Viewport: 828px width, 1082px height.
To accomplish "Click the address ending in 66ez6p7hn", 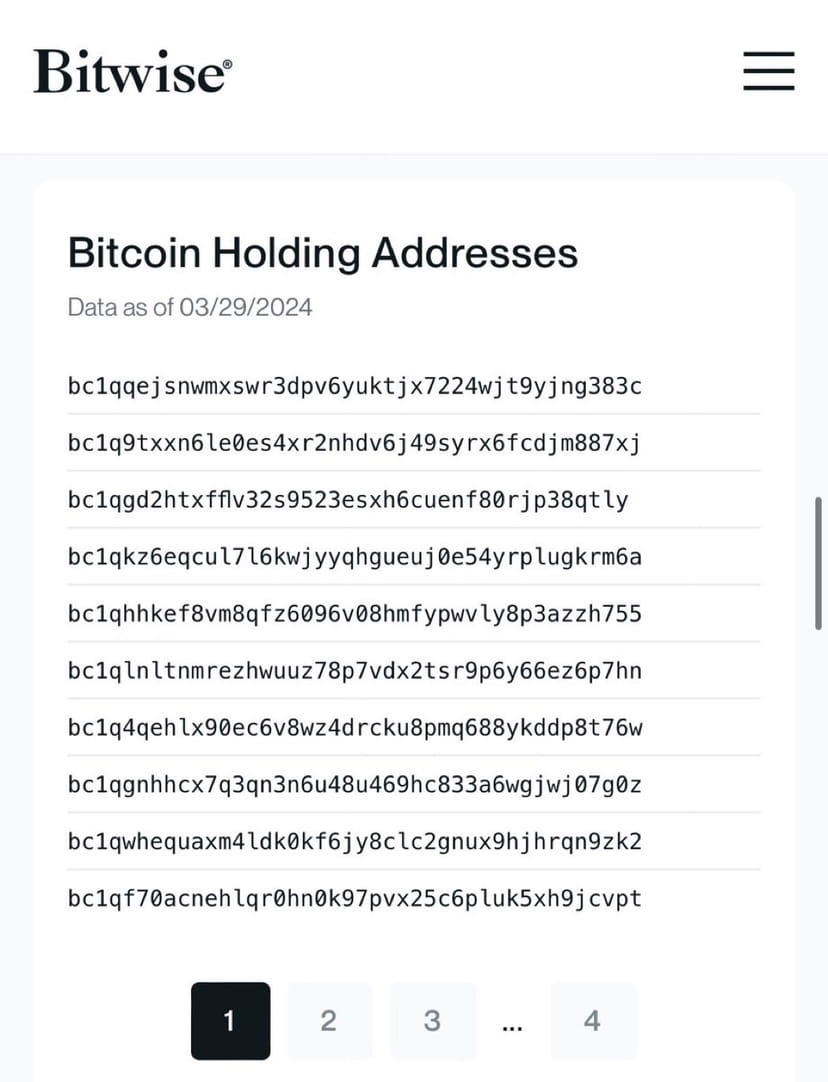I will (x=354, y=671).
